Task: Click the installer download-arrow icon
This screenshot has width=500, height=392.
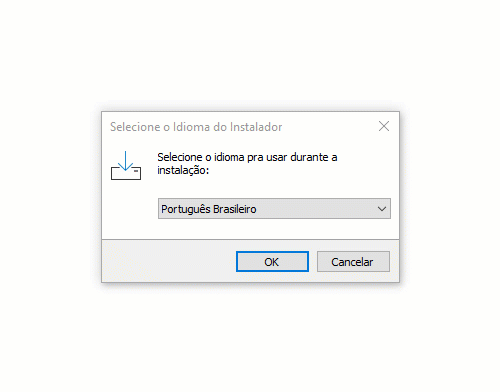Action: (x=126, y=165)
